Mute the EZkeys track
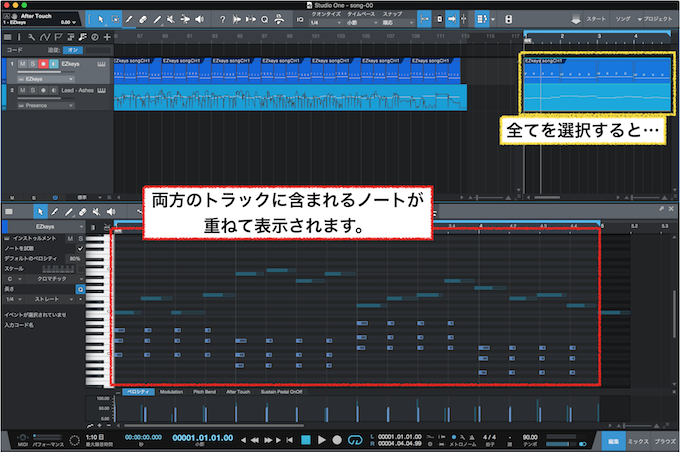Viewport: 680px width, 452px height. 23,64
